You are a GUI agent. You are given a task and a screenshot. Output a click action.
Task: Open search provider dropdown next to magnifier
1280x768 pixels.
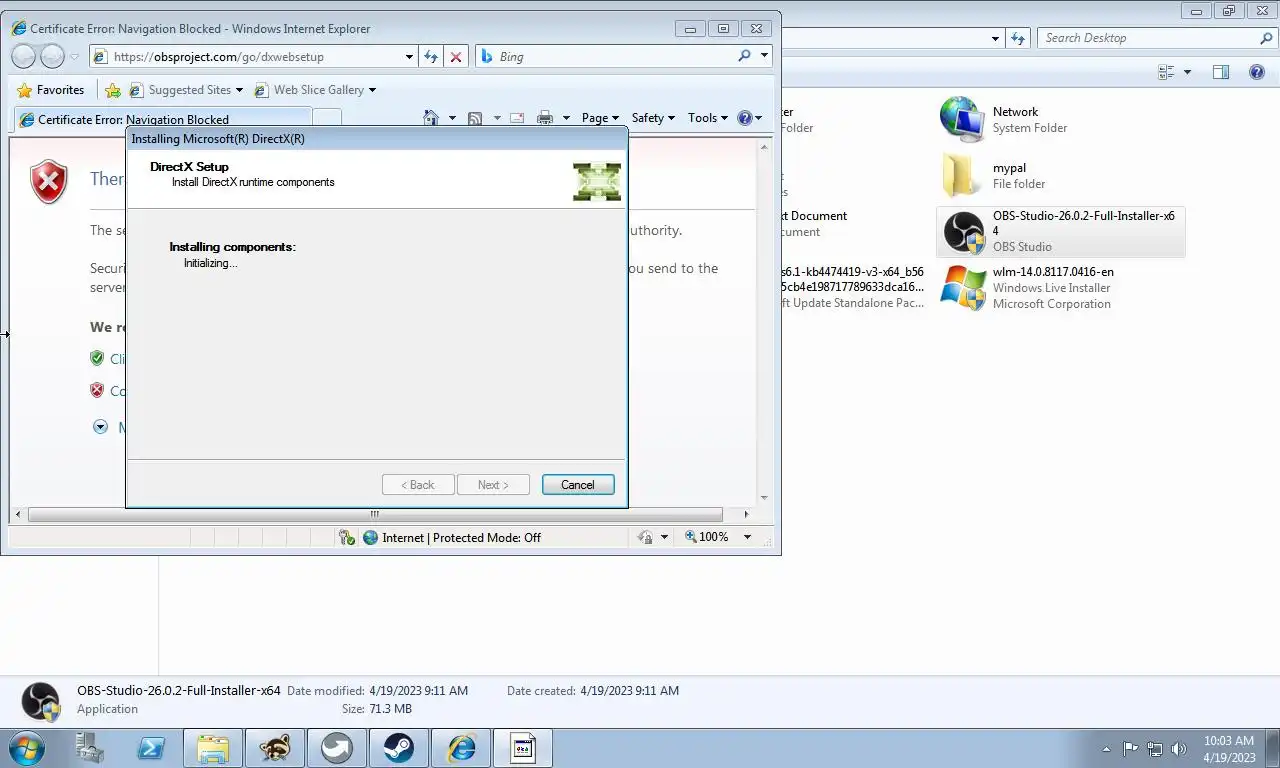[765, 56]
